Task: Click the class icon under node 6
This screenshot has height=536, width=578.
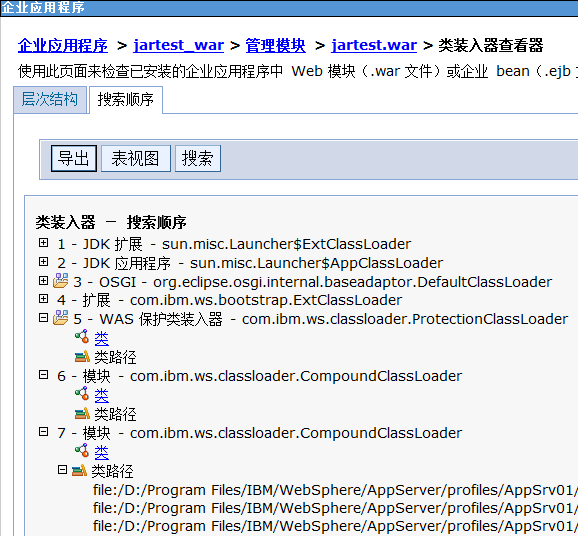Action: 82,393
